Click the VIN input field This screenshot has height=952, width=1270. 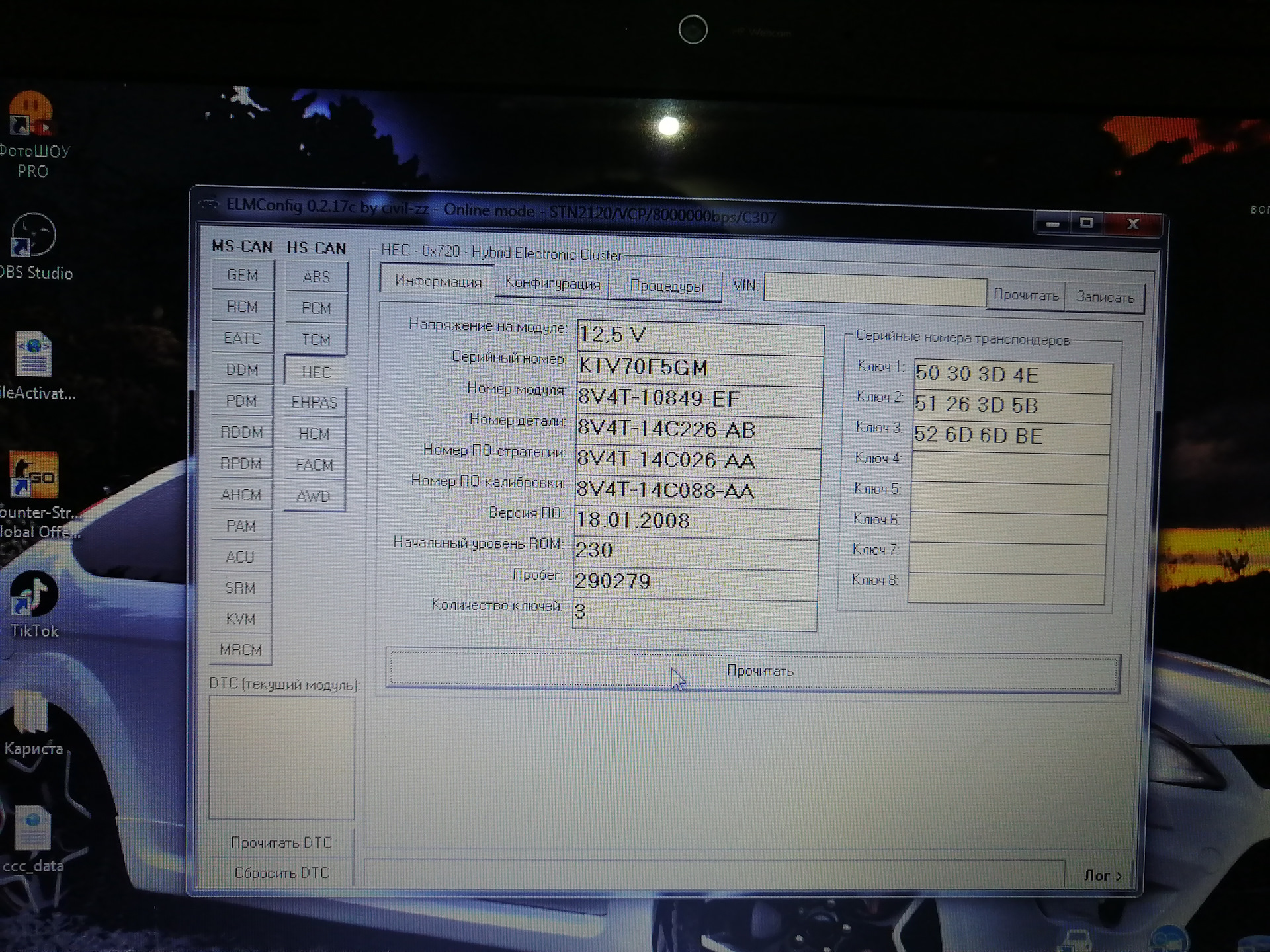(x=874, y=290)
